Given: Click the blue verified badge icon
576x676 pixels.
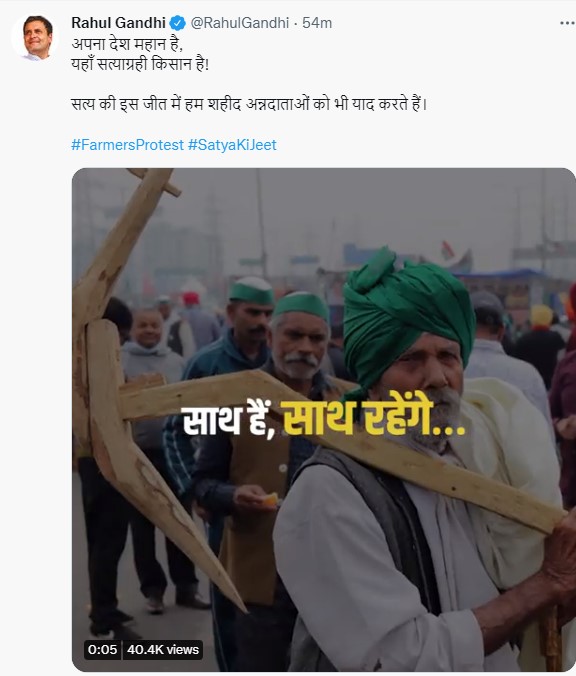Looking at the screenshot, I should (178, 23).
